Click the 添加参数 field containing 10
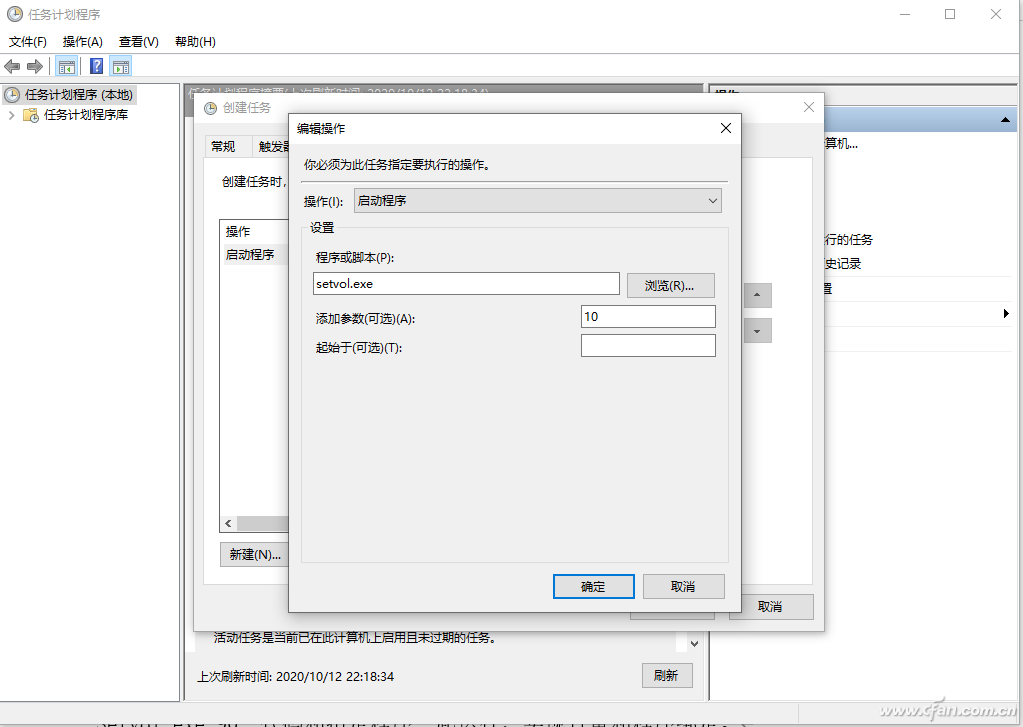This screenshot has width=1023, height=727. tap(648, 317)
